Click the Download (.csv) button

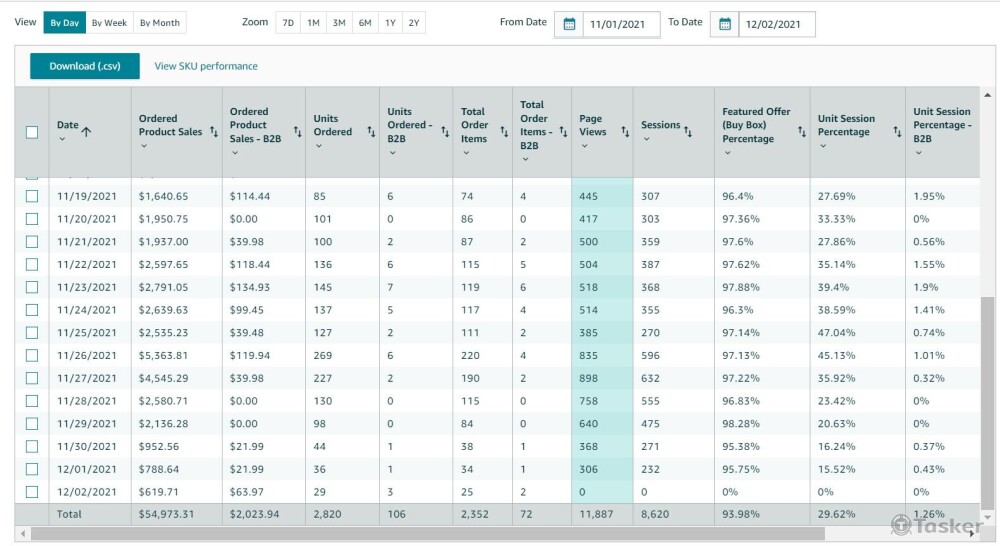[x=85, y=66]
